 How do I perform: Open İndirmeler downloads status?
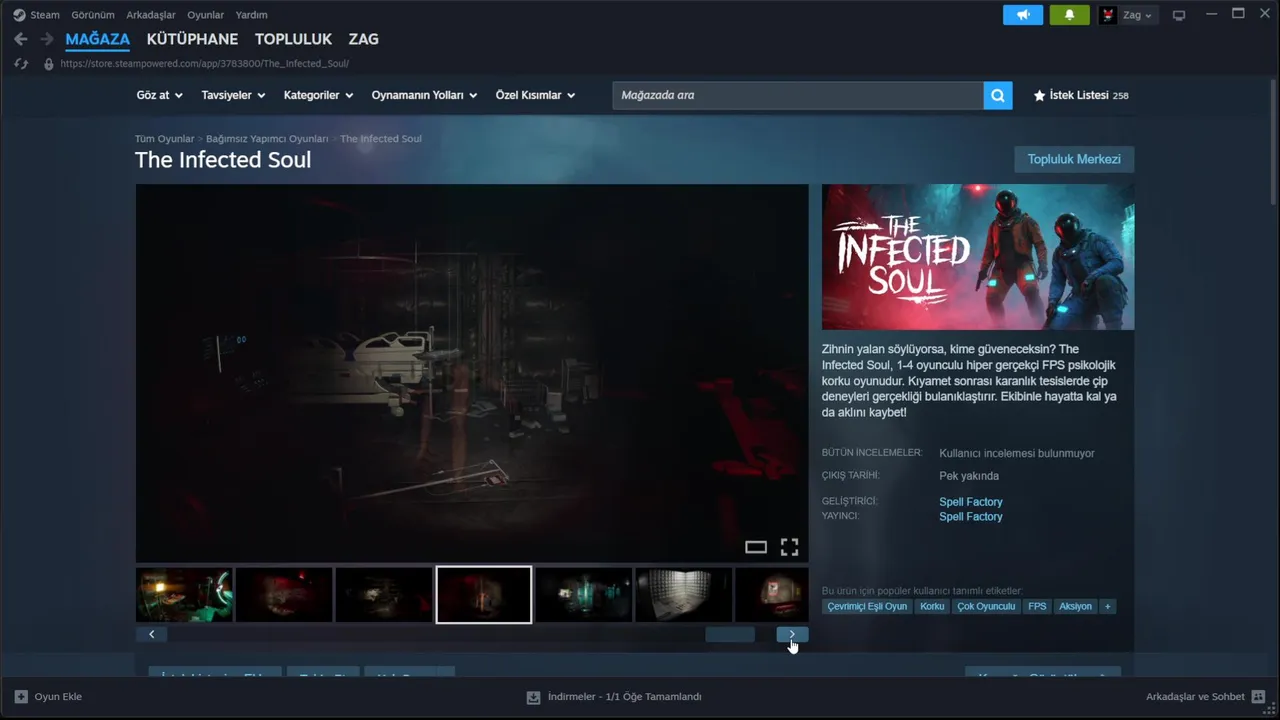pos(614,697)
